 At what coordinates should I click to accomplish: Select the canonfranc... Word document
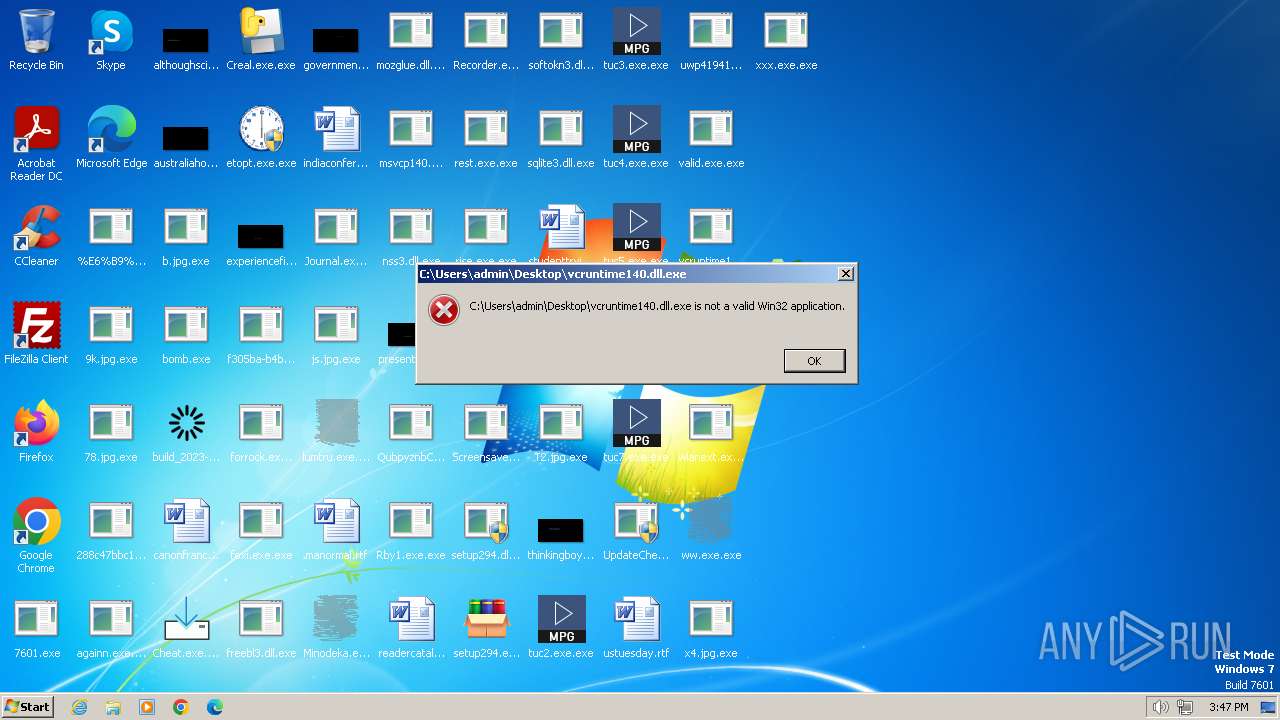tap(186, 530)
